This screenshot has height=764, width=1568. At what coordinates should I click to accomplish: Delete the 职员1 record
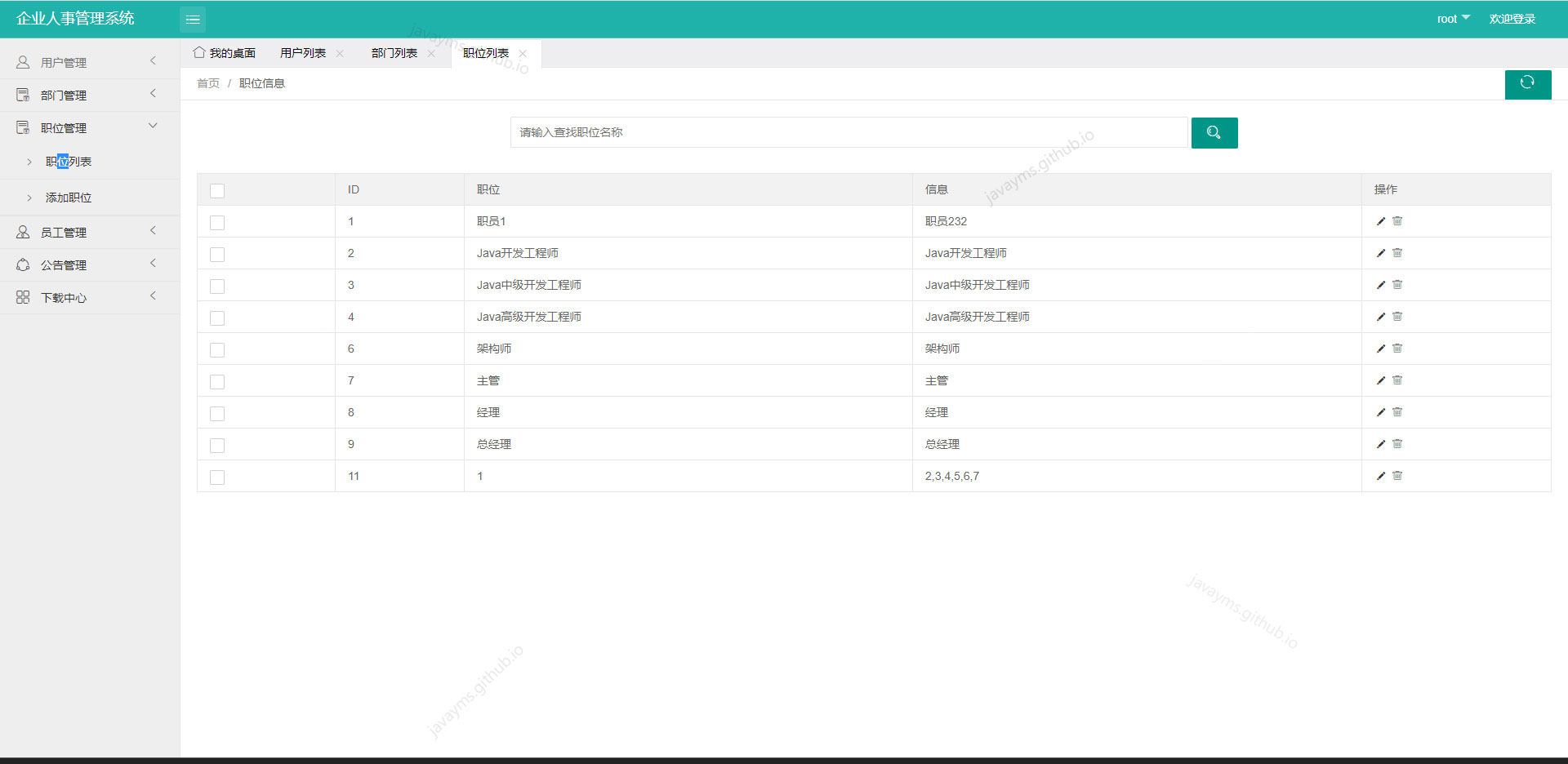pos(1396,220)
